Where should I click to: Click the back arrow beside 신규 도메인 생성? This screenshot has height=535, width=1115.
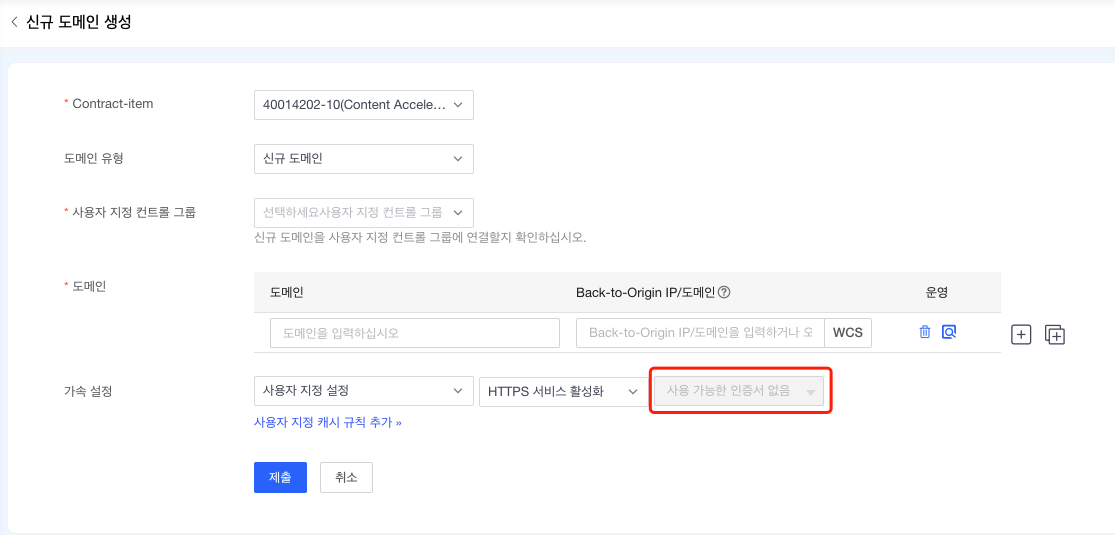(14, 22)
